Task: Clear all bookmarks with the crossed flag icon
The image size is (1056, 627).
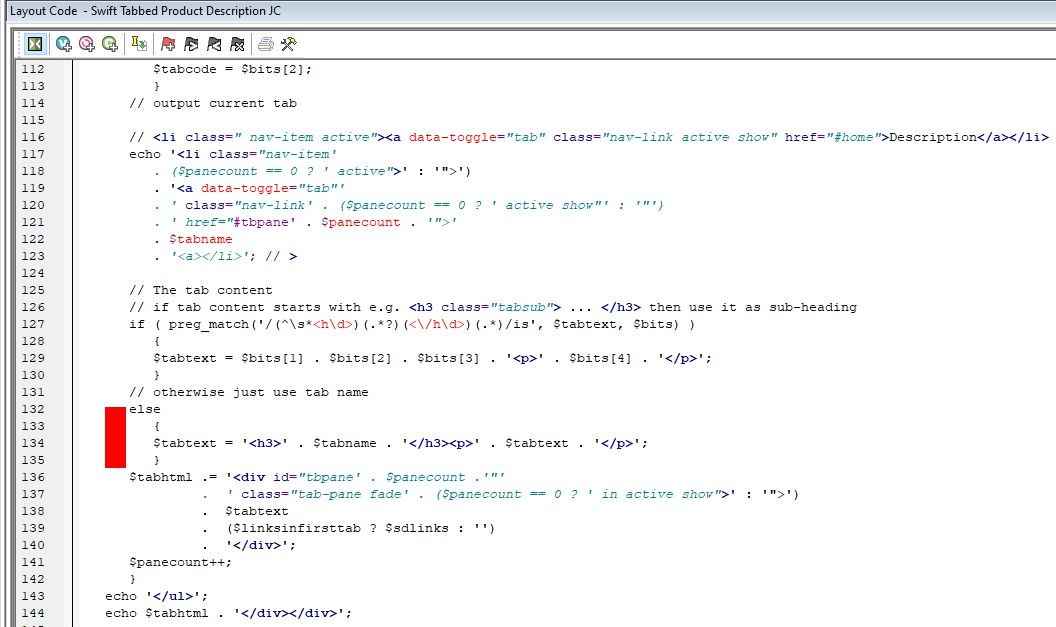Action: (x=237, y=44)
